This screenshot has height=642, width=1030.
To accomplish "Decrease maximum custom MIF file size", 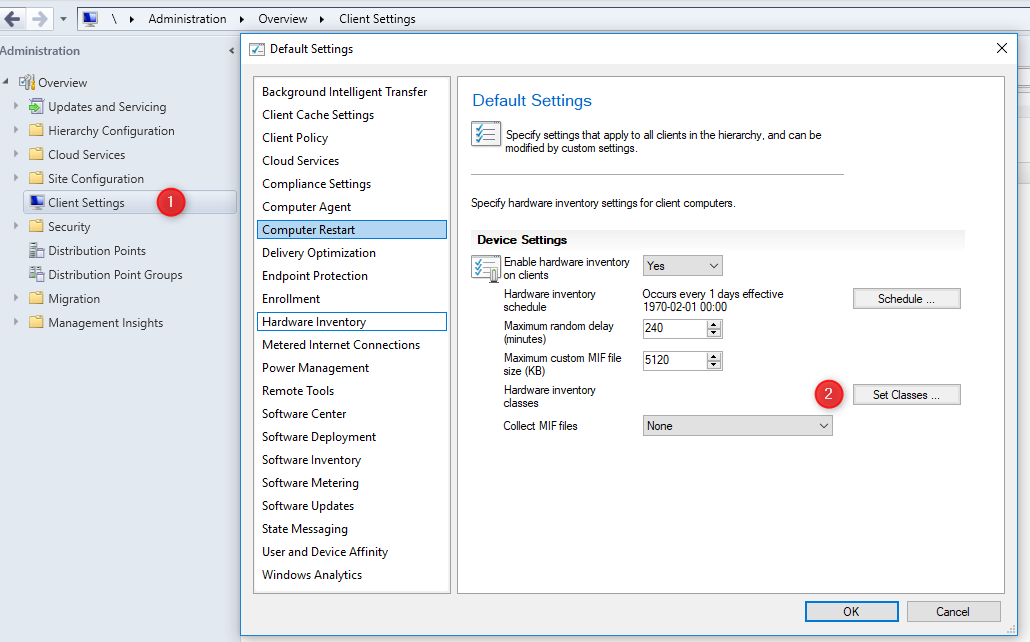I will coord(714,365).
